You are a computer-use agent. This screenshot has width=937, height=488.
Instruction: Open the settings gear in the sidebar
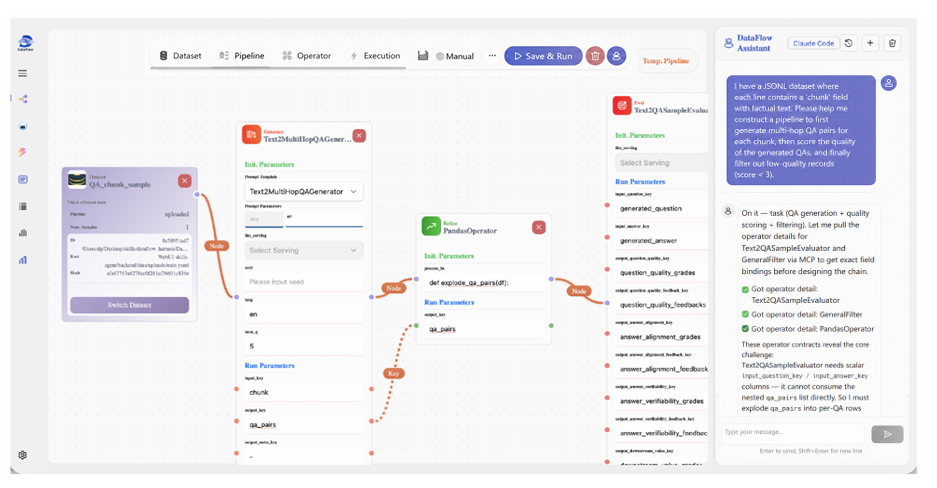tap(23, 455)
